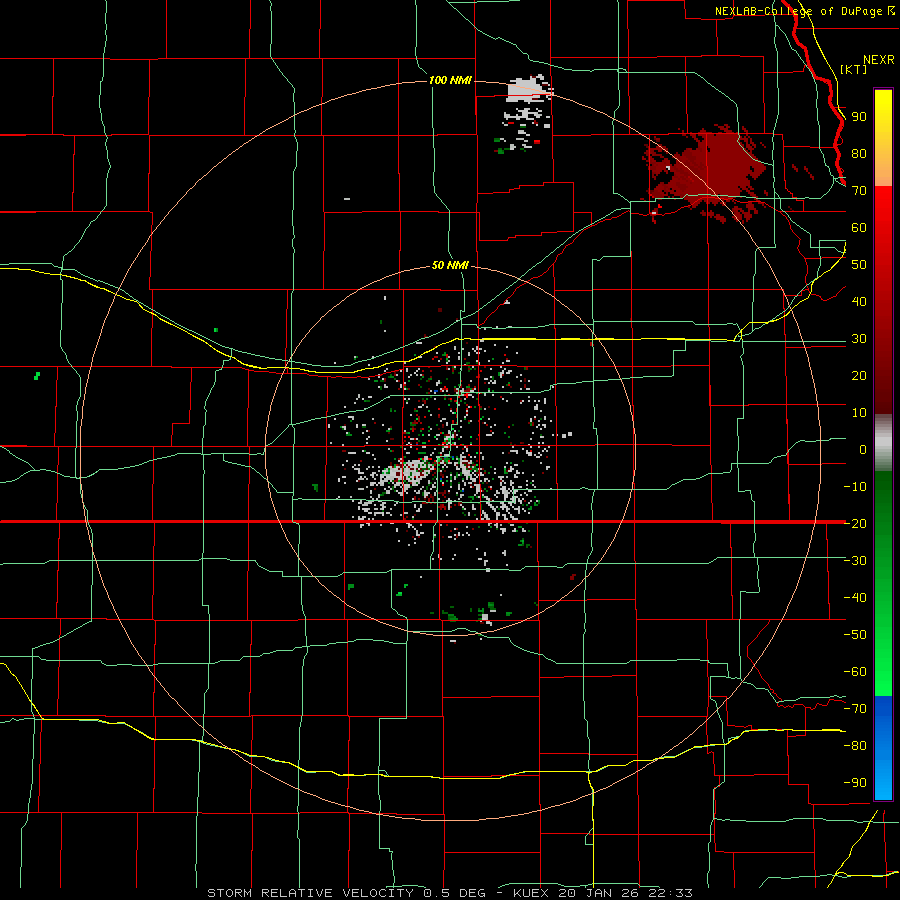This screenshot has width=900, height=900.
Task: Click the 80 value on velocity scale
Action: coord(859,153)
